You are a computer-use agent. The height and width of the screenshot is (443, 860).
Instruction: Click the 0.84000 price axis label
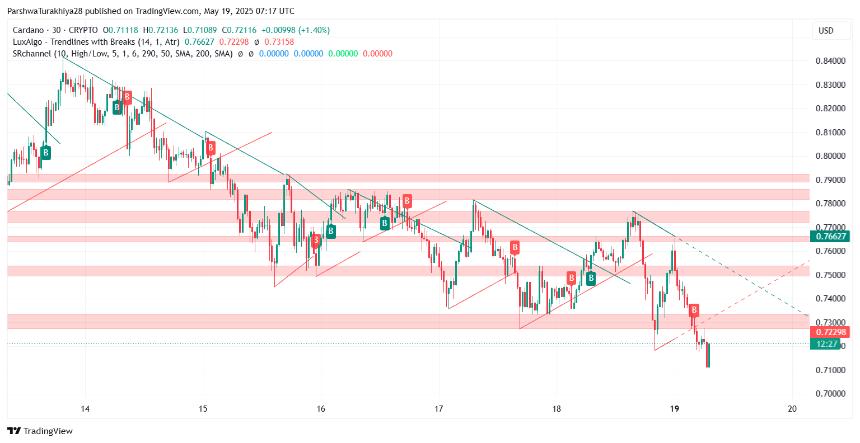830,61
